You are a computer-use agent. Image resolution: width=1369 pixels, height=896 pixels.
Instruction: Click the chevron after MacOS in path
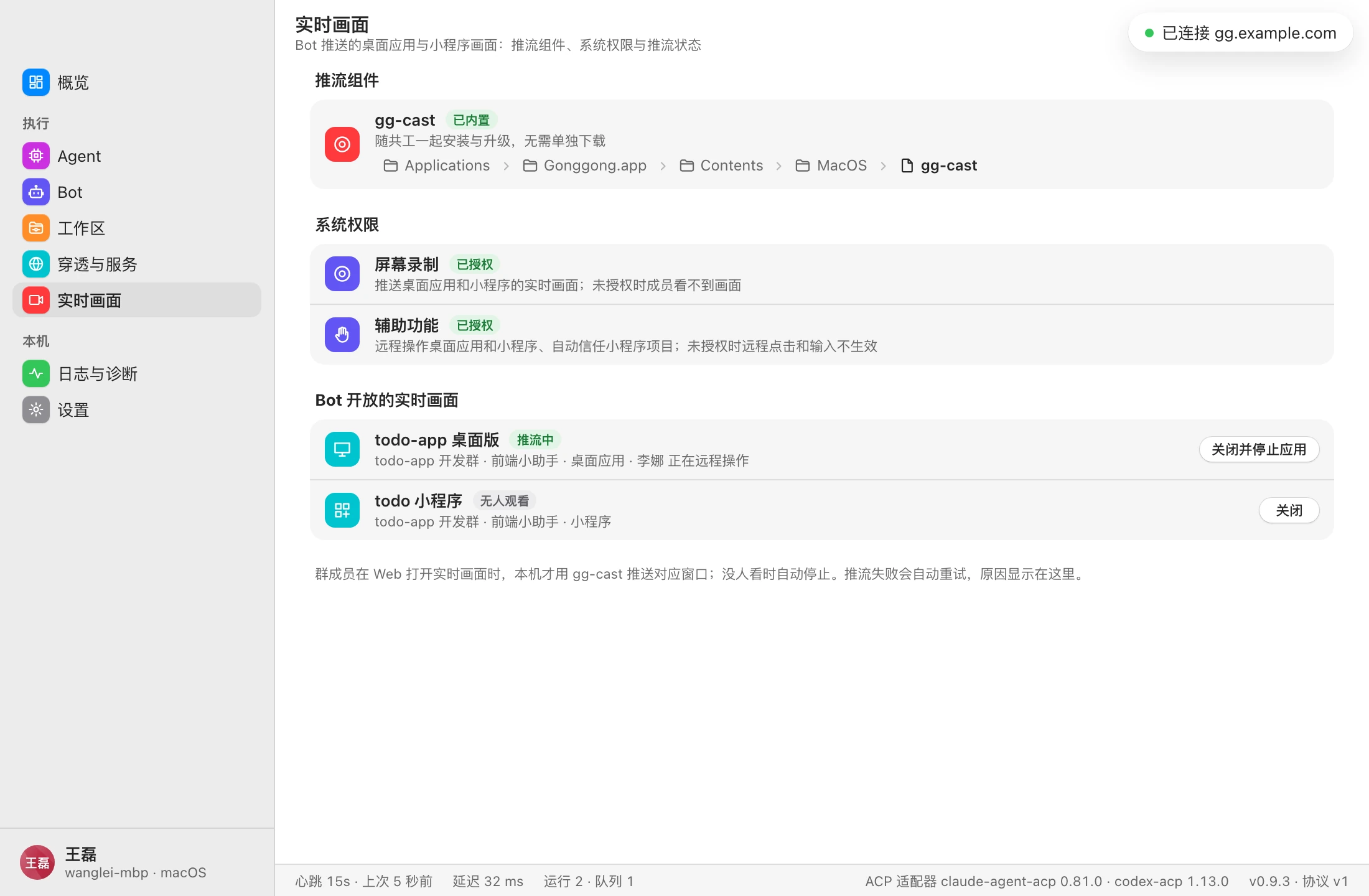tap(884, 166)
